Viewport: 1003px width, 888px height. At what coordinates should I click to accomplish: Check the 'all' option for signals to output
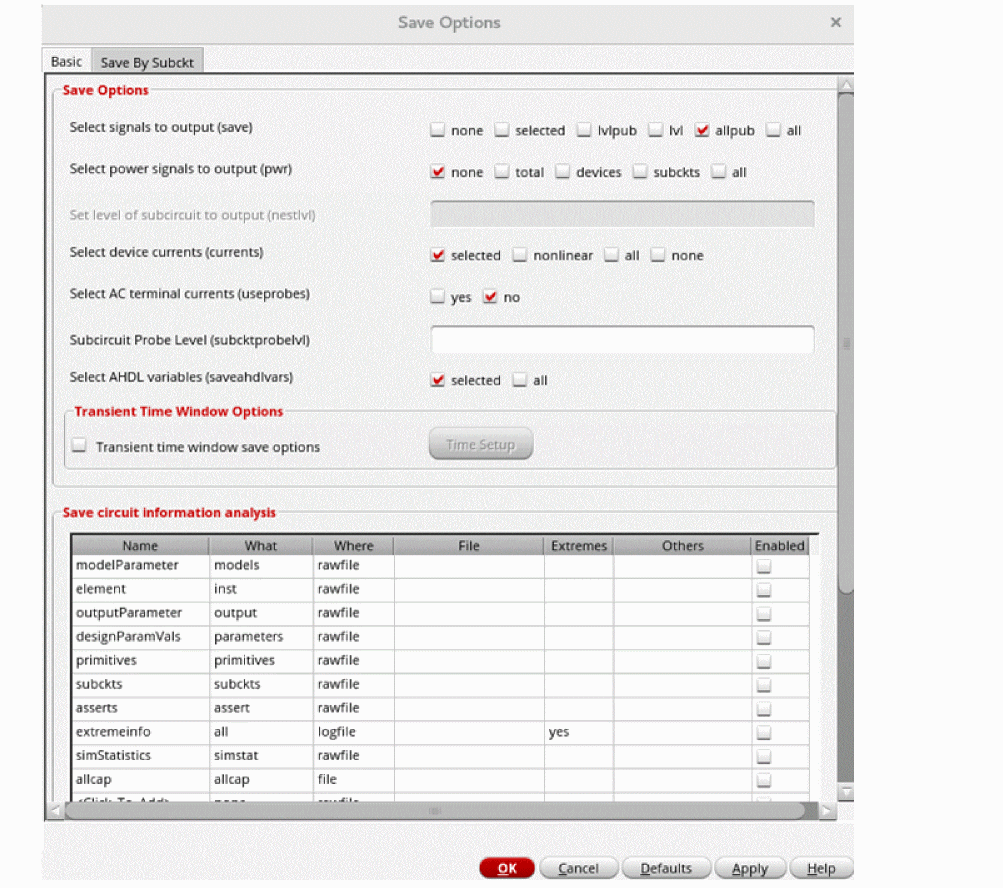coord(774,130)
